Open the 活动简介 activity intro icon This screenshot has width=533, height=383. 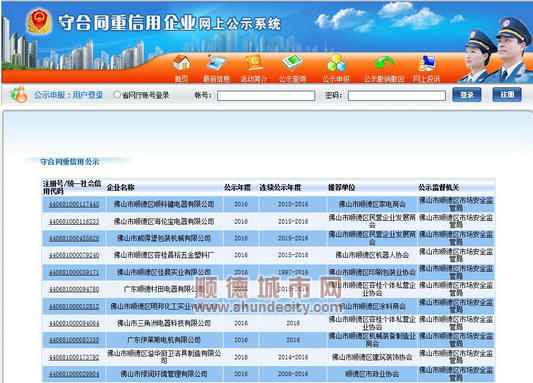click(254, 63)
